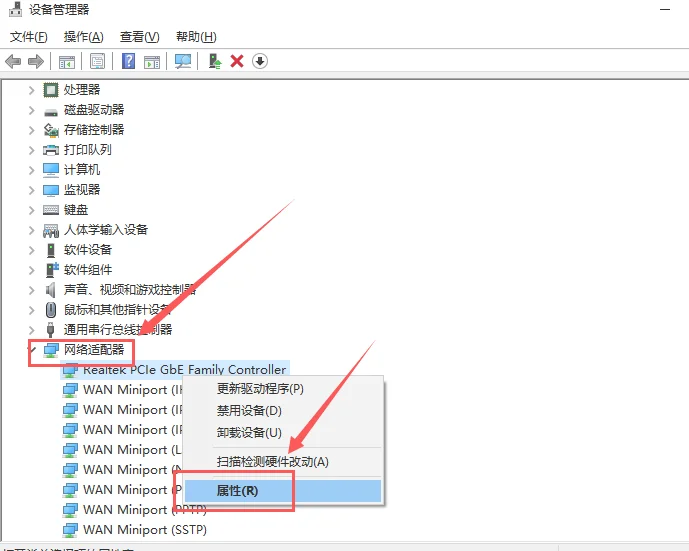Viewport: 689px width, 551px height.
Task: Open the 查看(V) menu
Action: pos(140,37)
